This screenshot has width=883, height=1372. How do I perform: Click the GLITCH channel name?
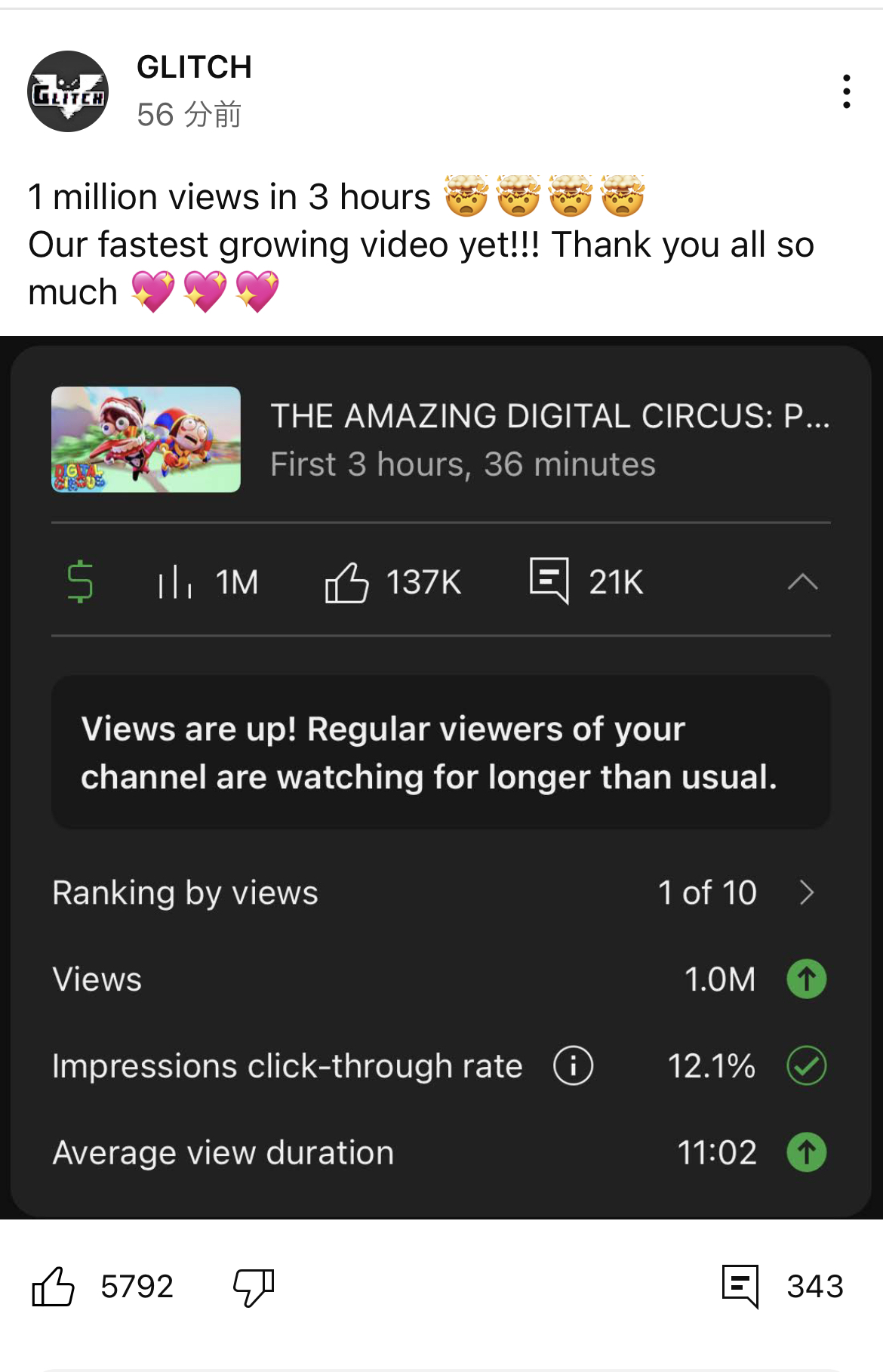coord(194,67)
